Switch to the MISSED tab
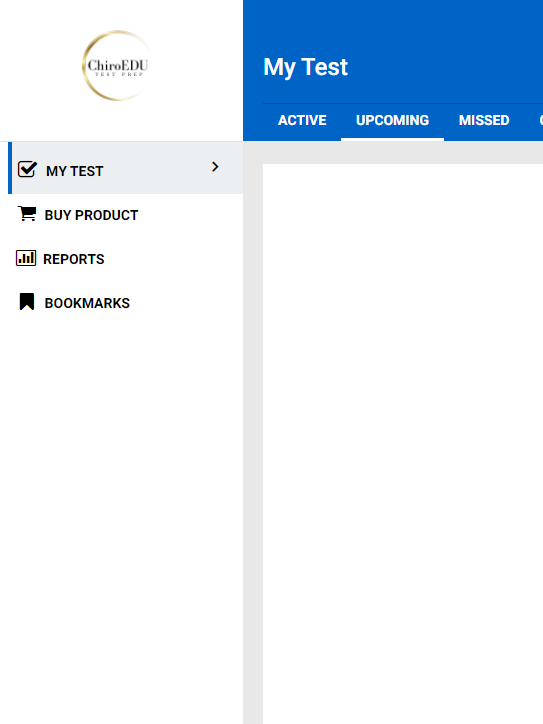This screenshot has width=543, height=724. (484, 121)
